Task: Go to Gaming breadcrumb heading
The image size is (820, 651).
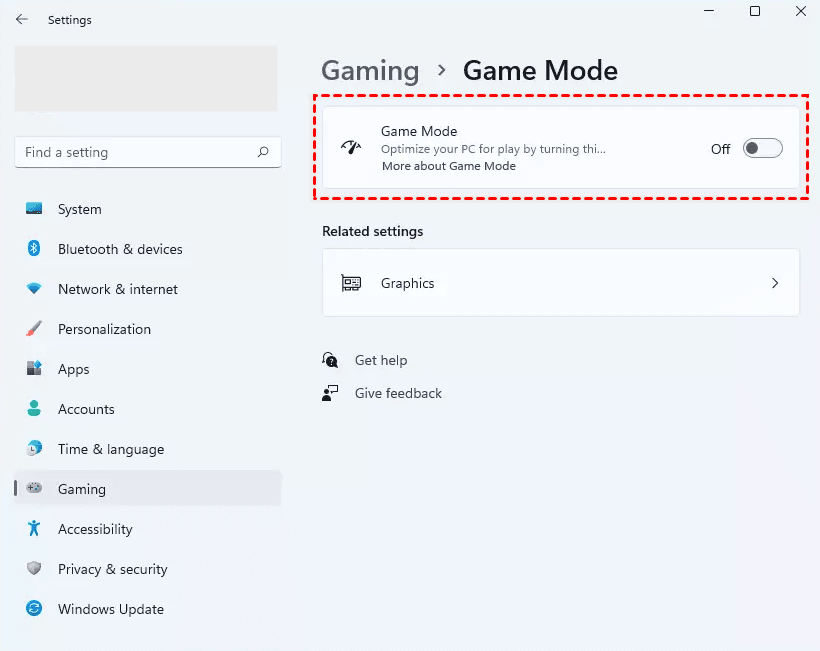Action: (x=370, y=71)
